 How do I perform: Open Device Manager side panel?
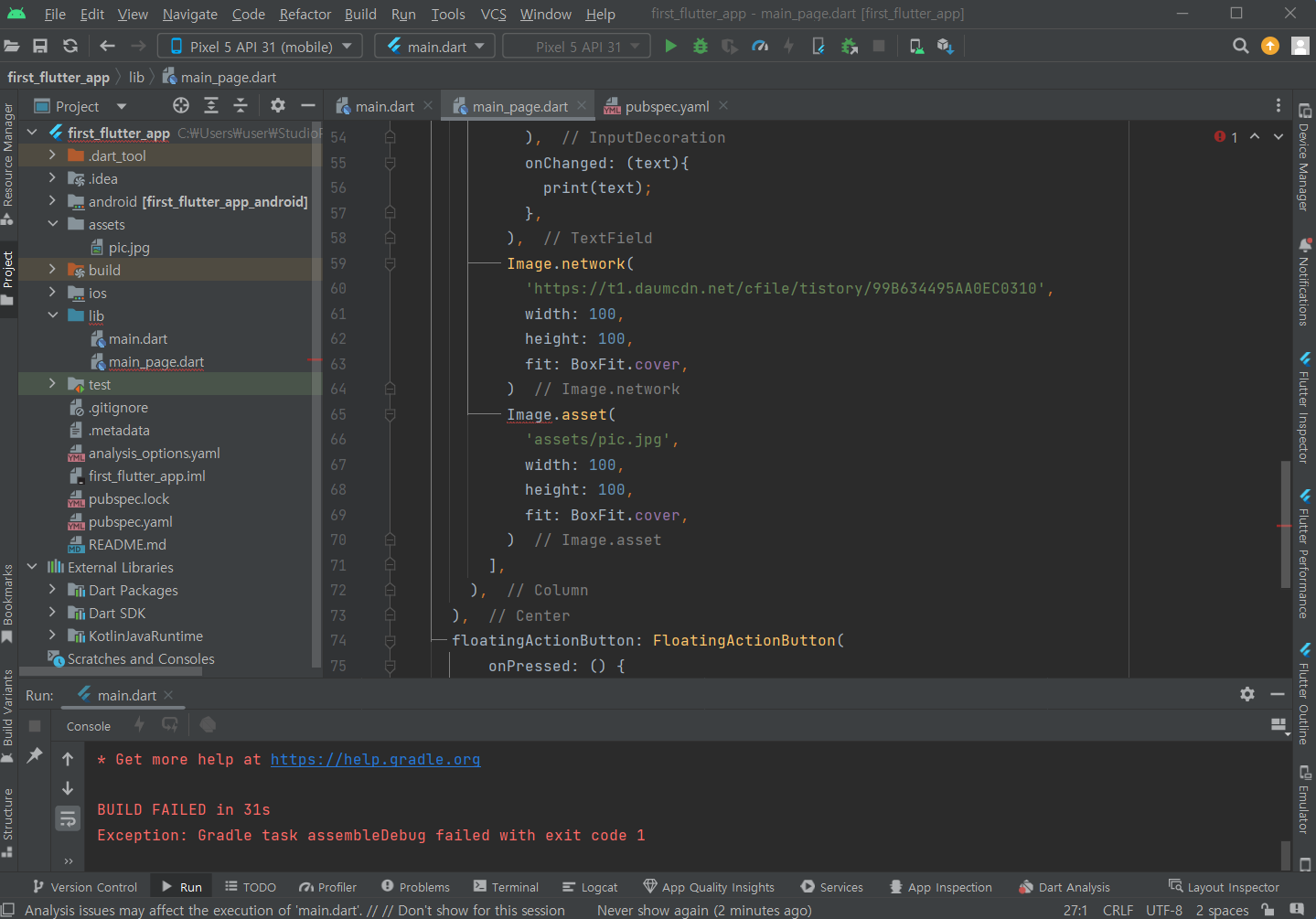[x=1304, y=157]
